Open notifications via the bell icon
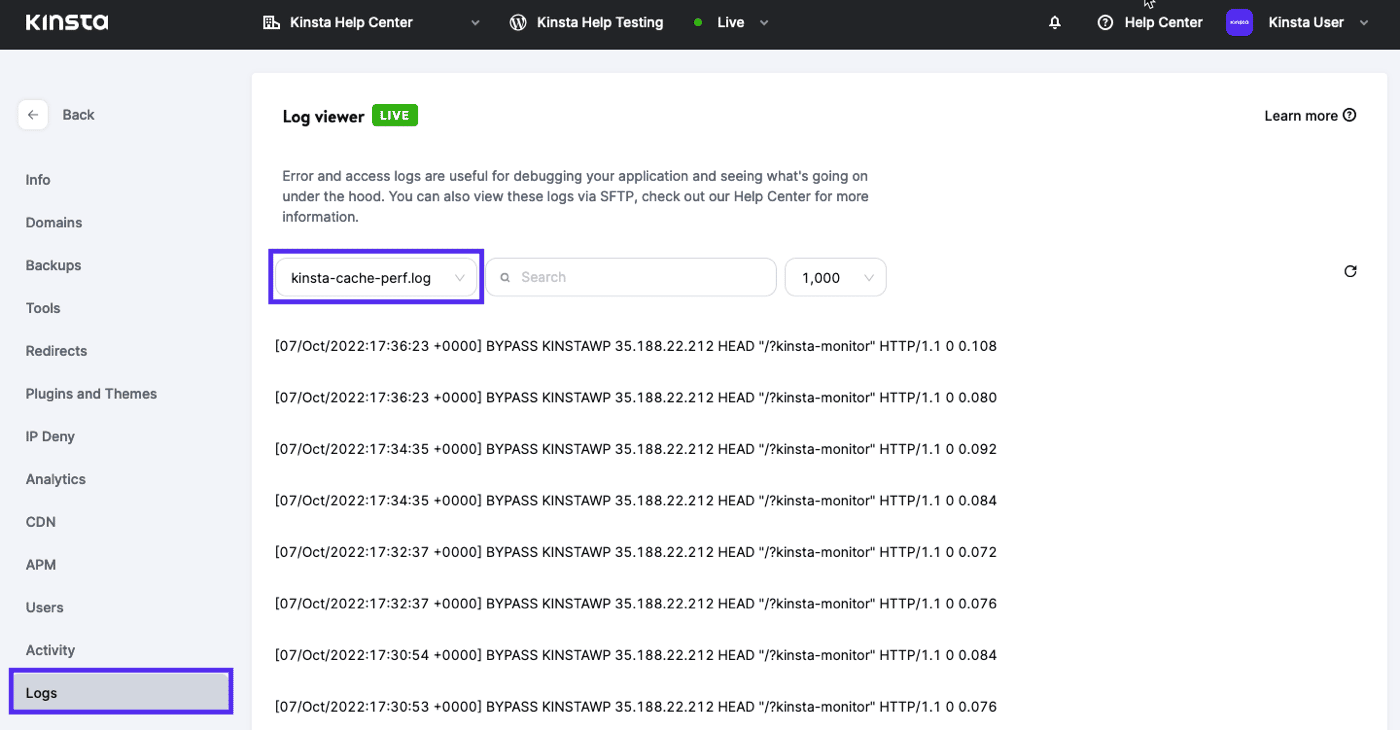This screenshot has width=1400, height=730. click(x=1054, y=21)
